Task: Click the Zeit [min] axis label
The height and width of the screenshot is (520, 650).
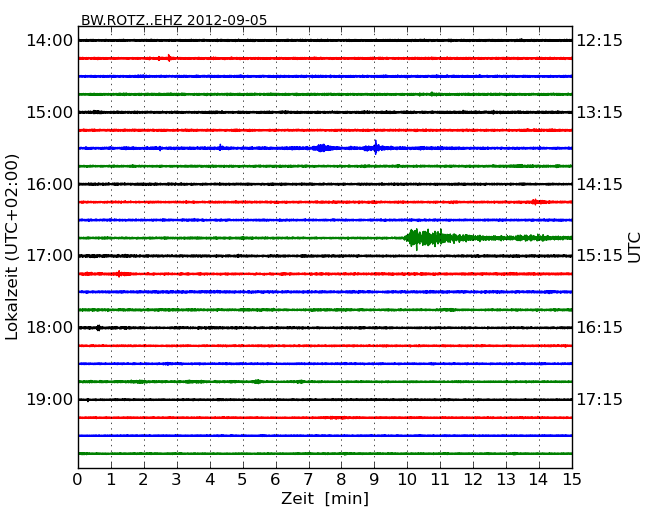Action: [325, 498]
